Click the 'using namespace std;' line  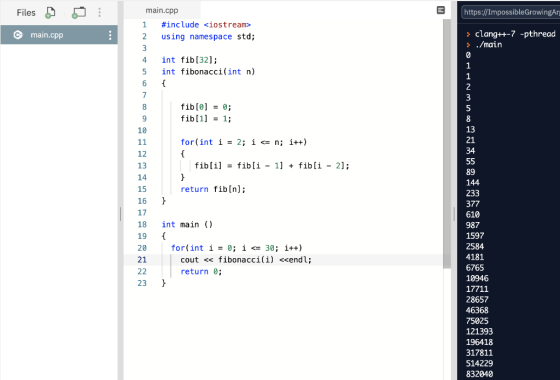point(208,36)
